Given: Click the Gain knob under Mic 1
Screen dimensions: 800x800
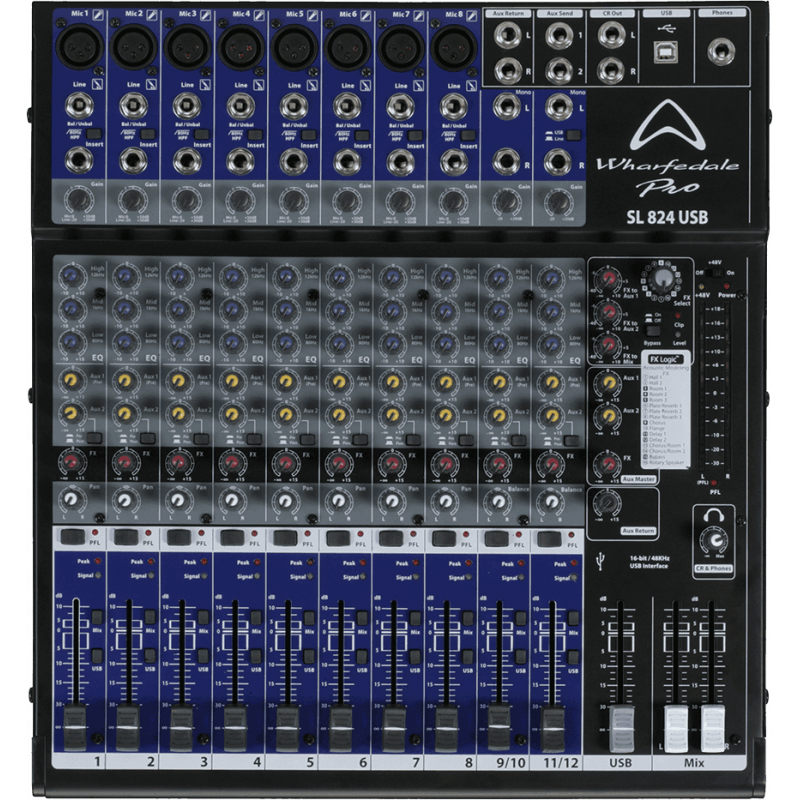Looking at the screenshot, I should 79,201.
